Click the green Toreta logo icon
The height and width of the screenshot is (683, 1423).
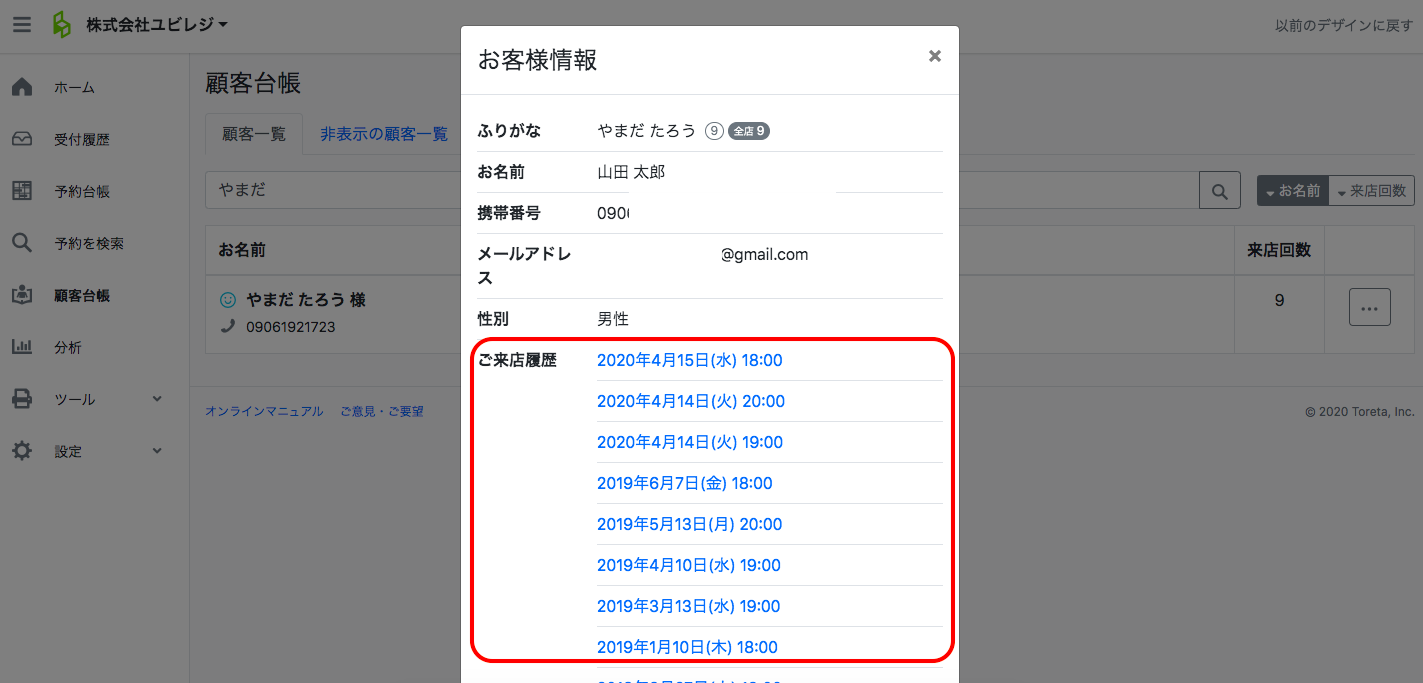62,25
